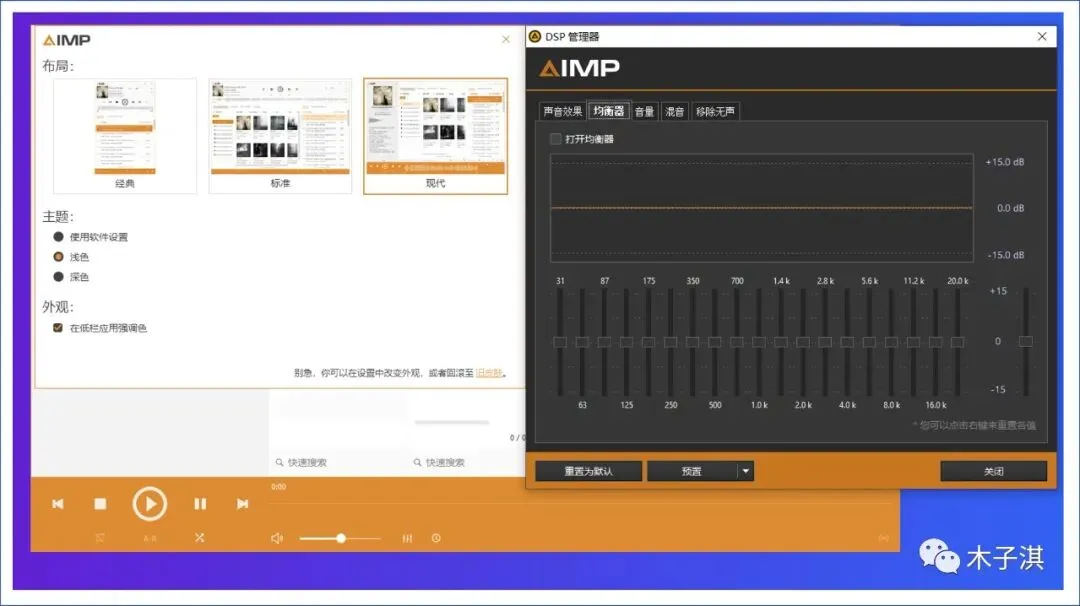The image size is (1080, 606).
Task: Open the timer clock icon in the player bar
Action: coord(436,538)
